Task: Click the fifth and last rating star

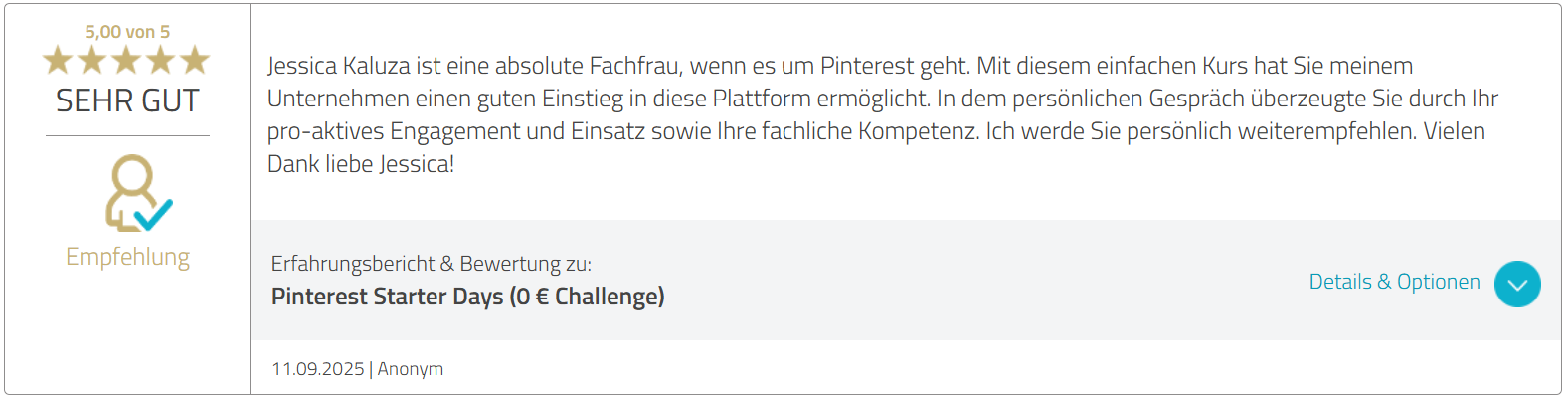Action: coord(195,61)
